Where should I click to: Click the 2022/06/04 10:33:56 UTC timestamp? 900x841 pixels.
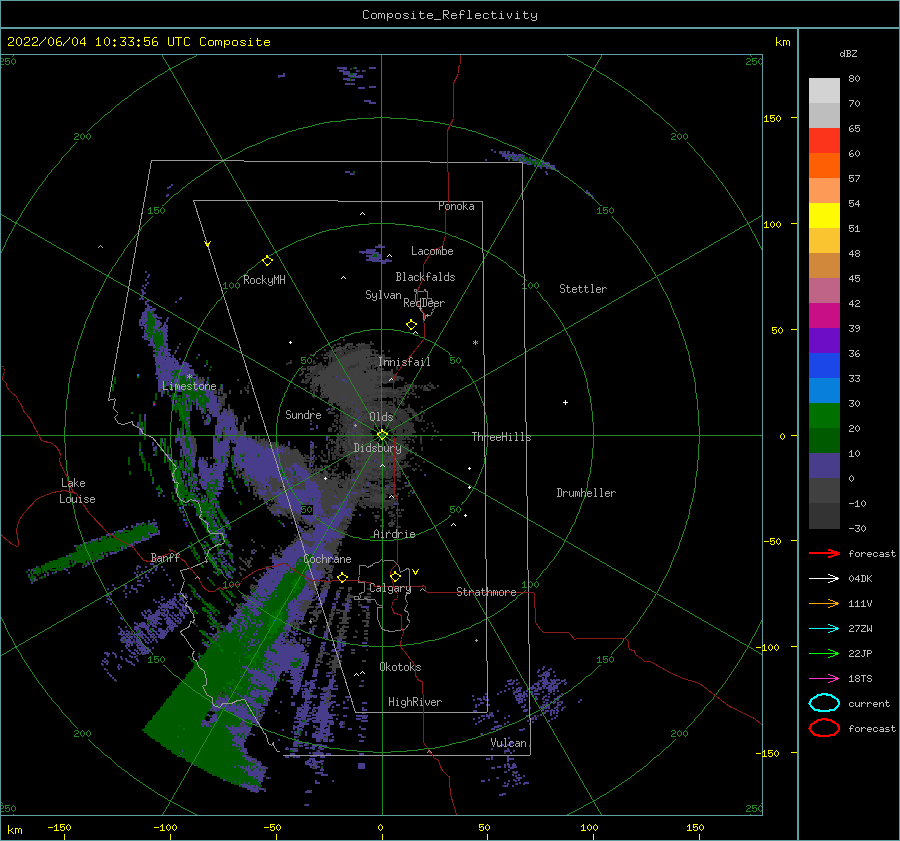87,42
